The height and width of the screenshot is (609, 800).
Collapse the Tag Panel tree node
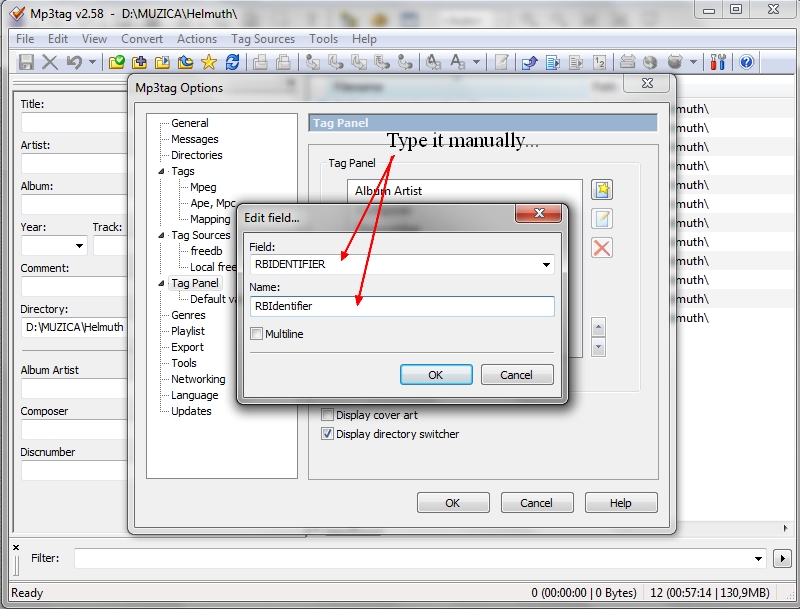click(x=161, y=283)
